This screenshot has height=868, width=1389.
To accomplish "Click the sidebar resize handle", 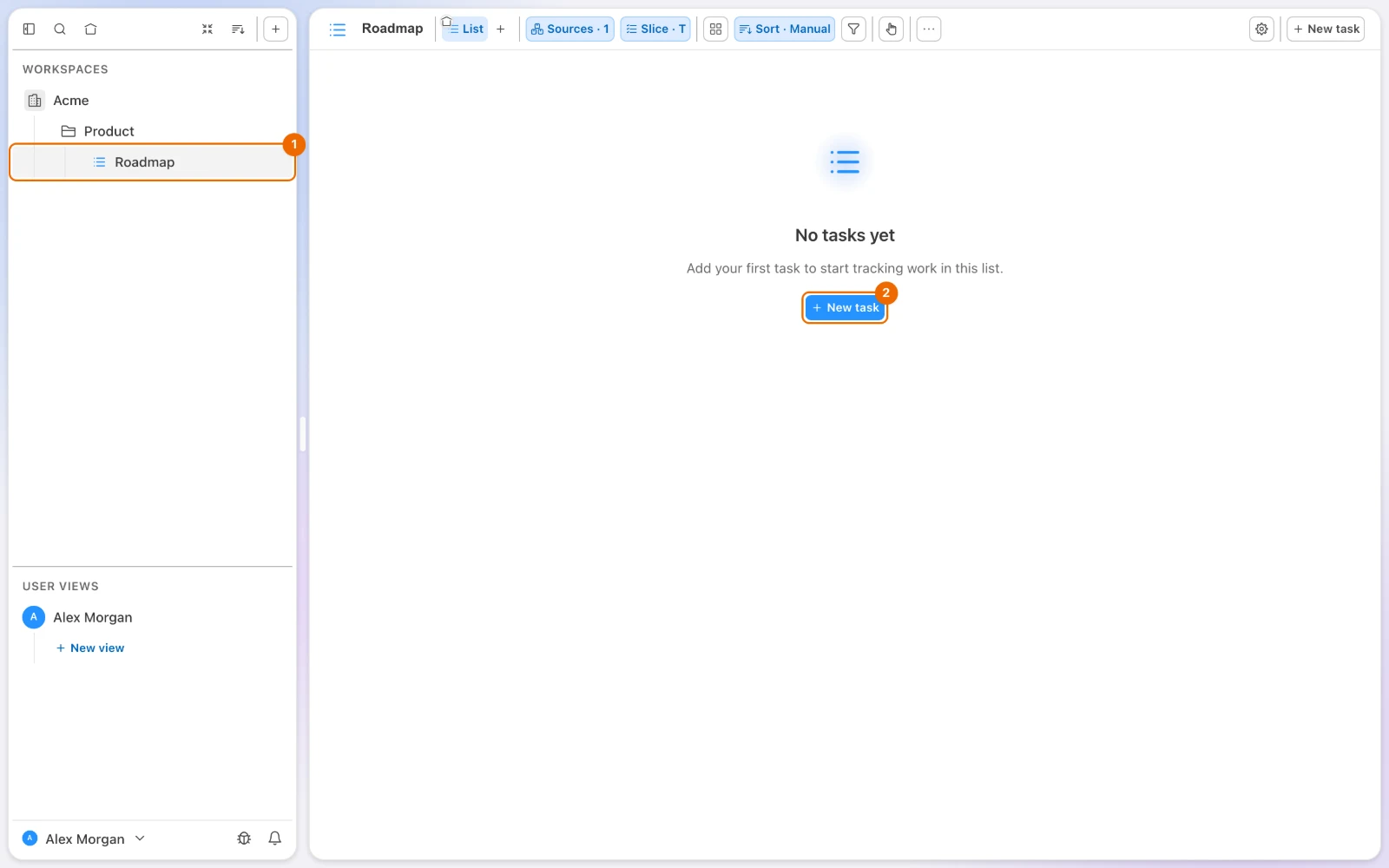I will pos(303,434).
